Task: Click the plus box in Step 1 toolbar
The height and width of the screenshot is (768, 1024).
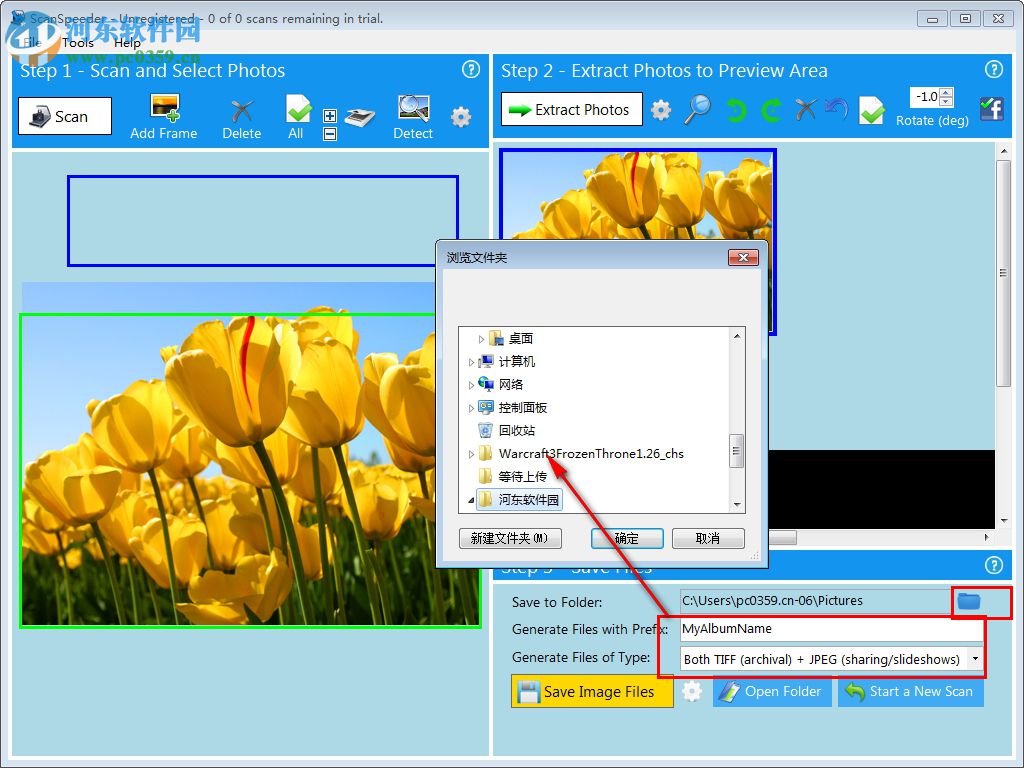Action: [330, 116]
